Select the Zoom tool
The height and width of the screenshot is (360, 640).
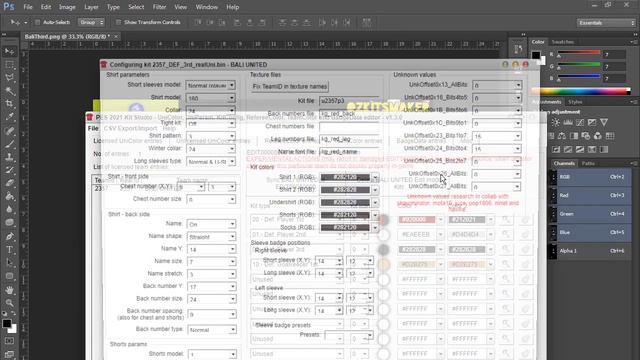point(9,302)
